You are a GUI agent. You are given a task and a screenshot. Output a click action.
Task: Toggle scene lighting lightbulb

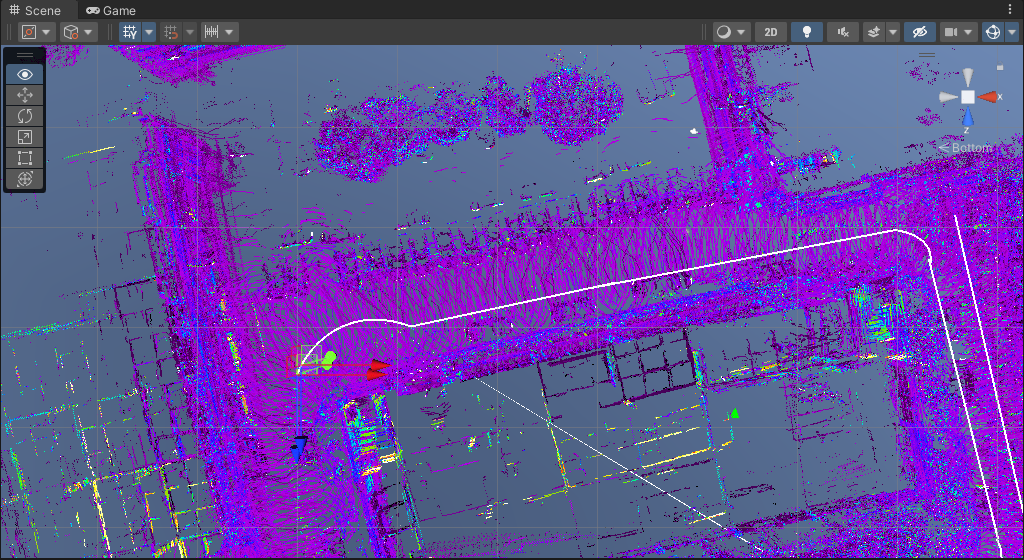[807, 32]
